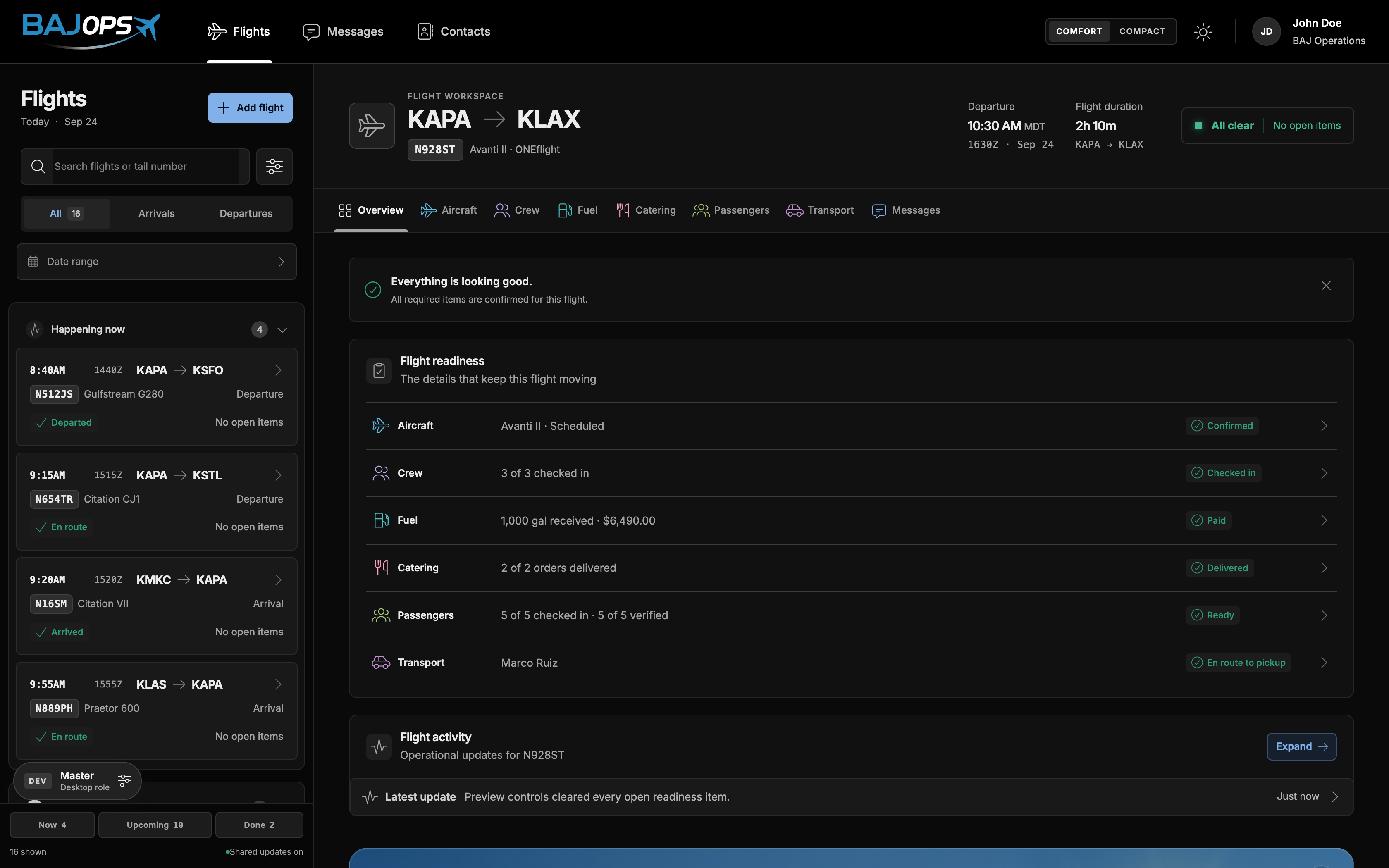Click the search flights or tail number field
1389x868 pixels.
pyautogui.click(x=135, y=167)
